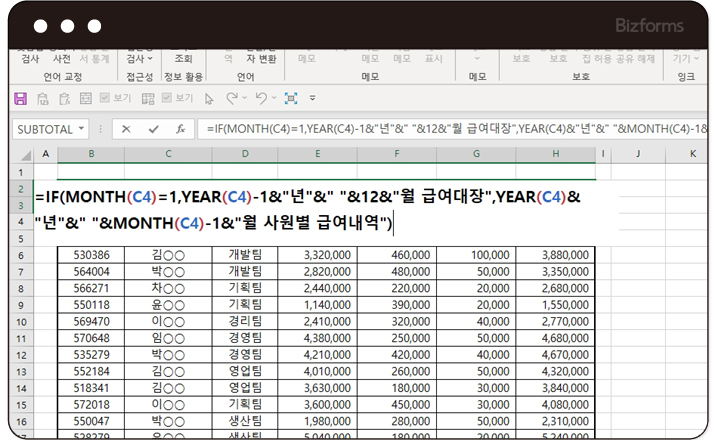Click the select objects pointer icon

pos(209,98)
